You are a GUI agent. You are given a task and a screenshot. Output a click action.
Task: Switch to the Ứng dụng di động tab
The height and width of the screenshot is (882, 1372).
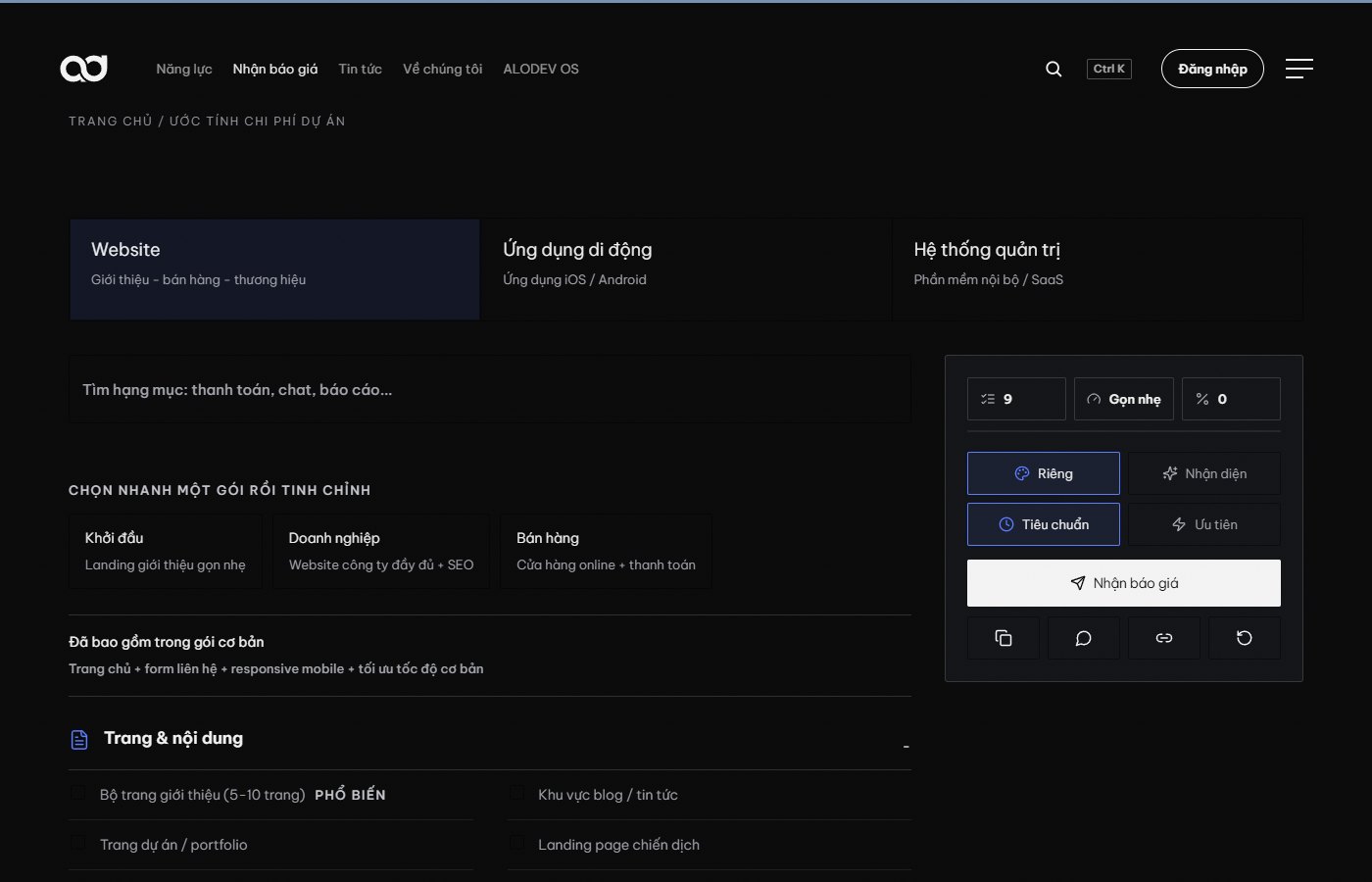[686, 269]
